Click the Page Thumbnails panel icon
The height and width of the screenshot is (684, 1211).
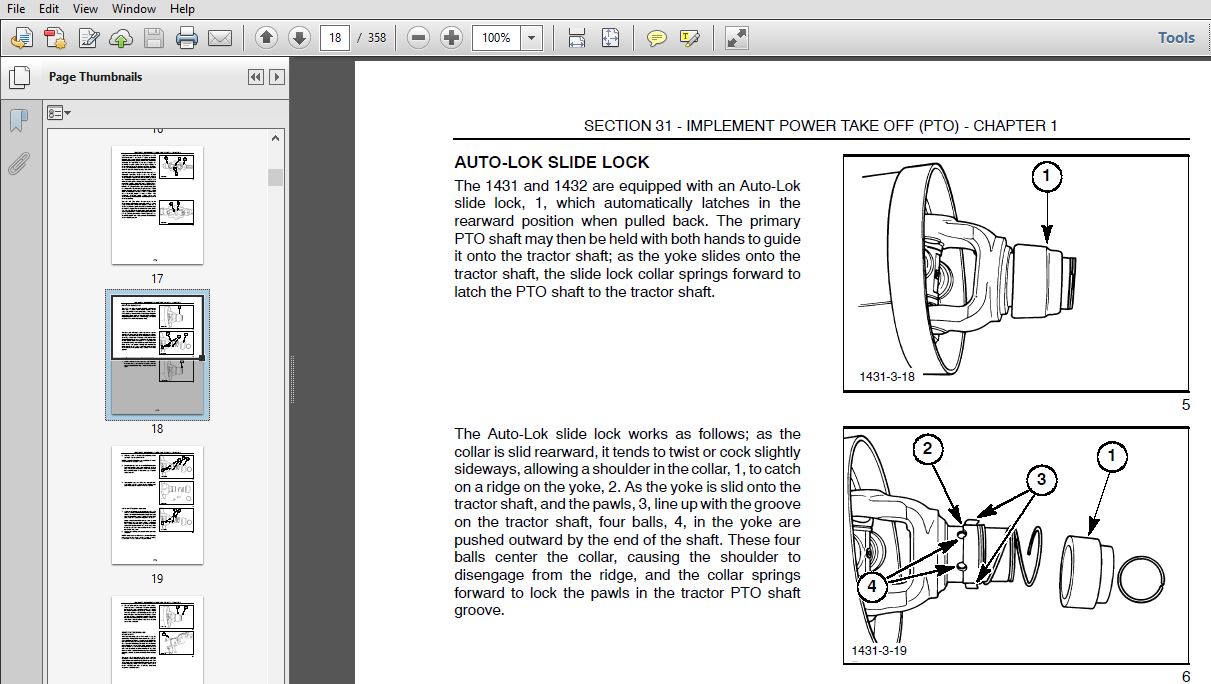pos(18,78)
